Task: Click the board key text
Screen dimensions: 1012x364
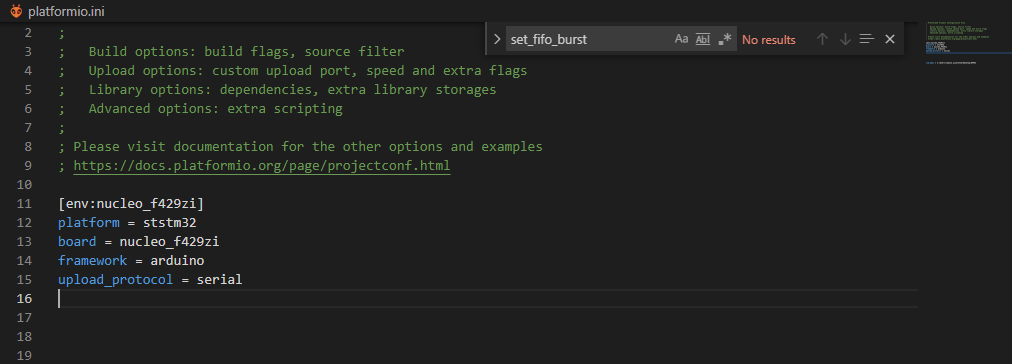Action: coord(77,242)
